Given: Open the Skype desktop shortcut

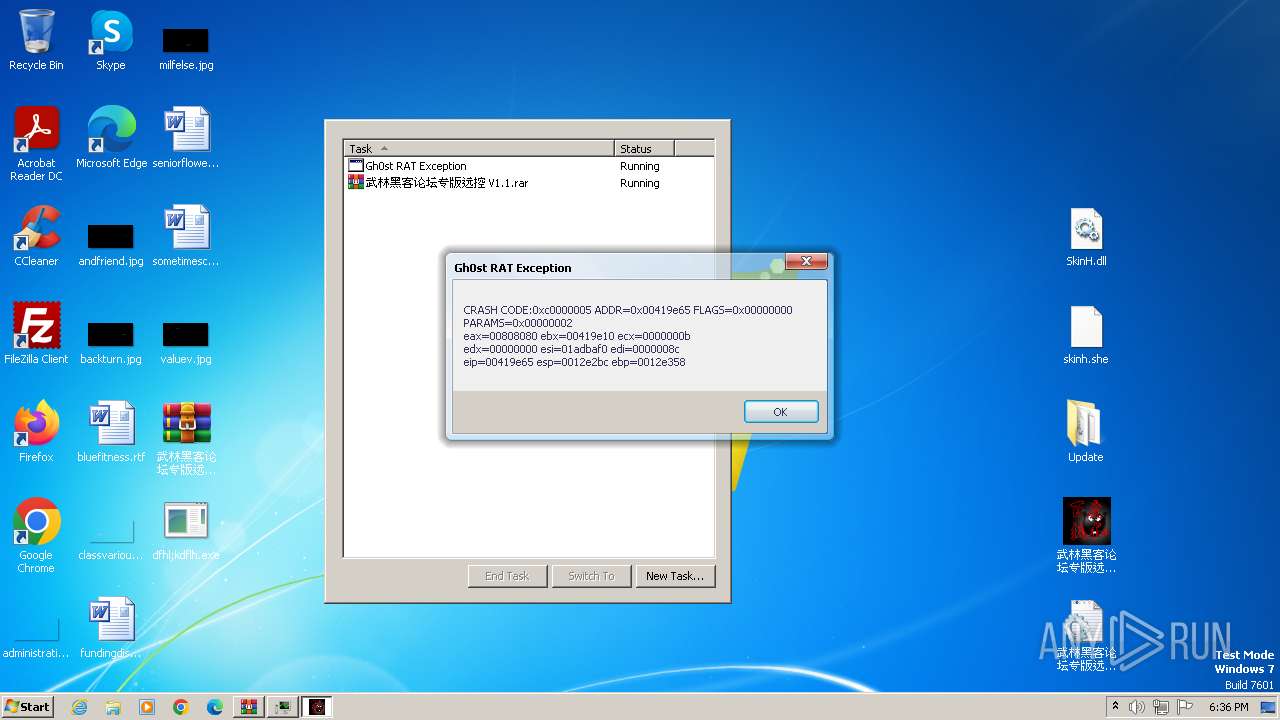Looking at the screenshot, I should [111, 41].
